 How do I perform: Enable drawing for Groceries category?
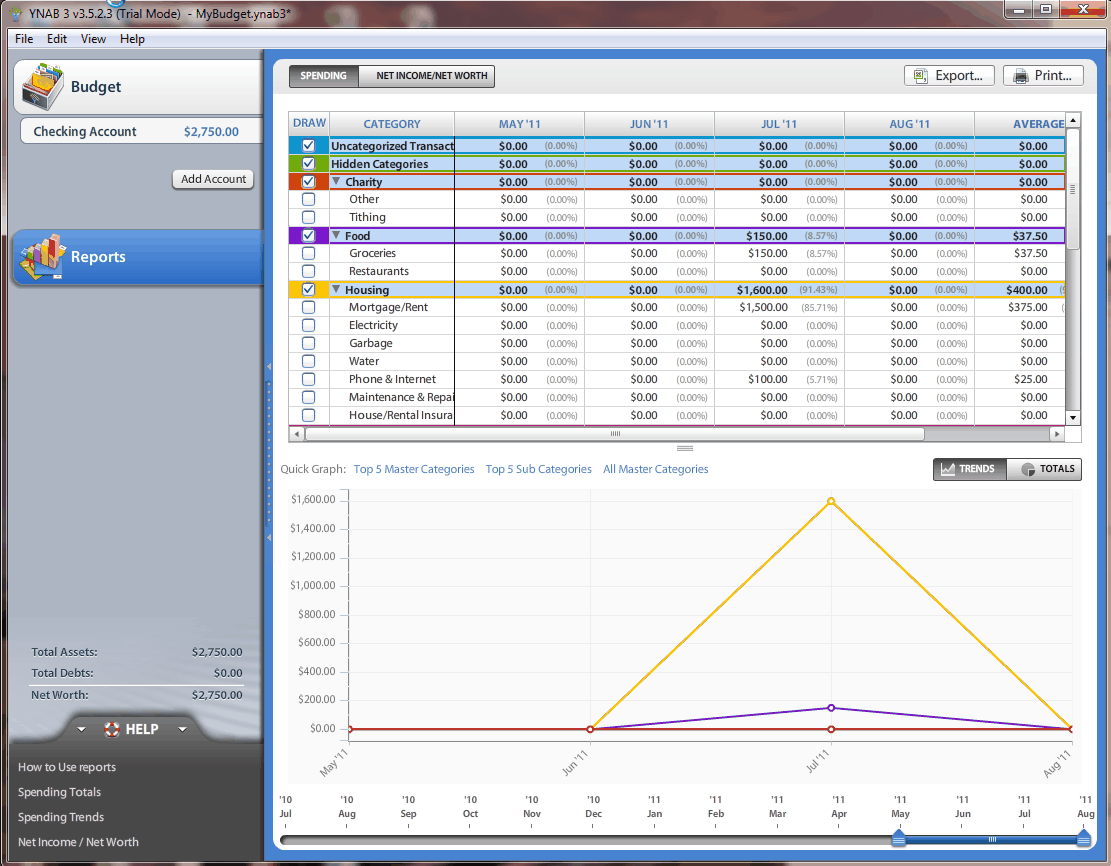309,254
